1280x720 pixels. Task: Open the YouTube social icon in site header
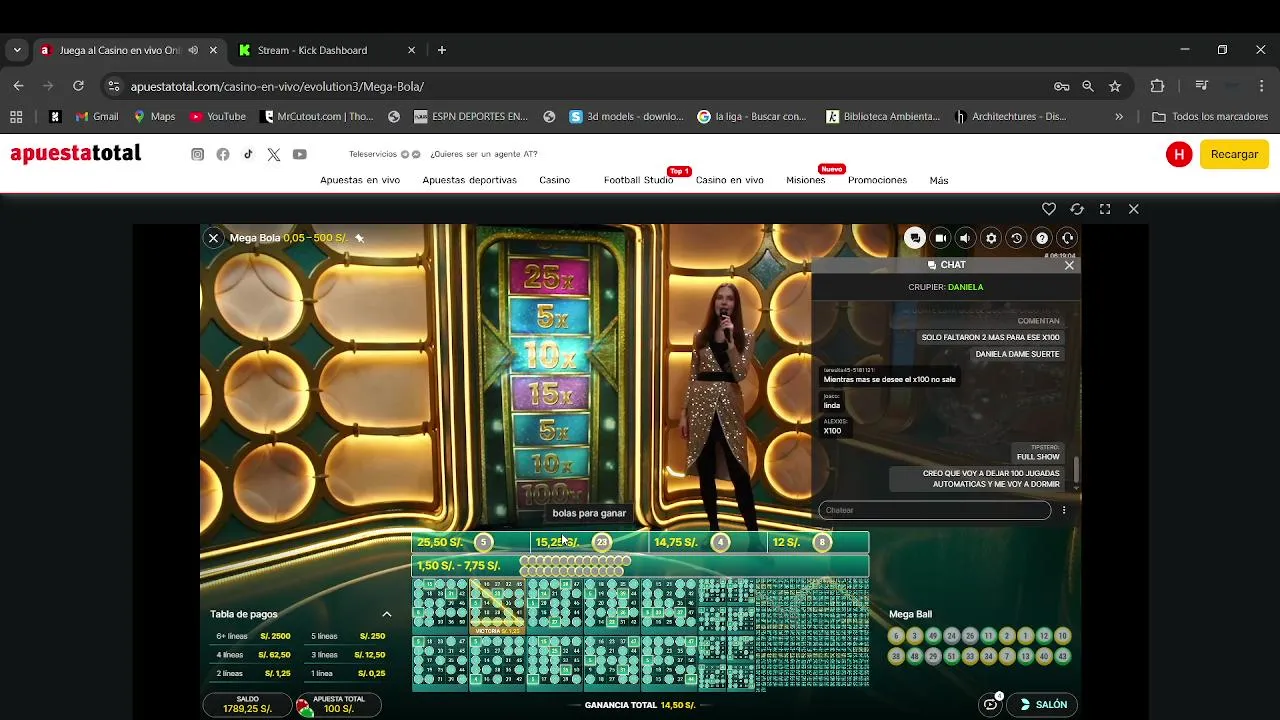[x=300, y=154]
